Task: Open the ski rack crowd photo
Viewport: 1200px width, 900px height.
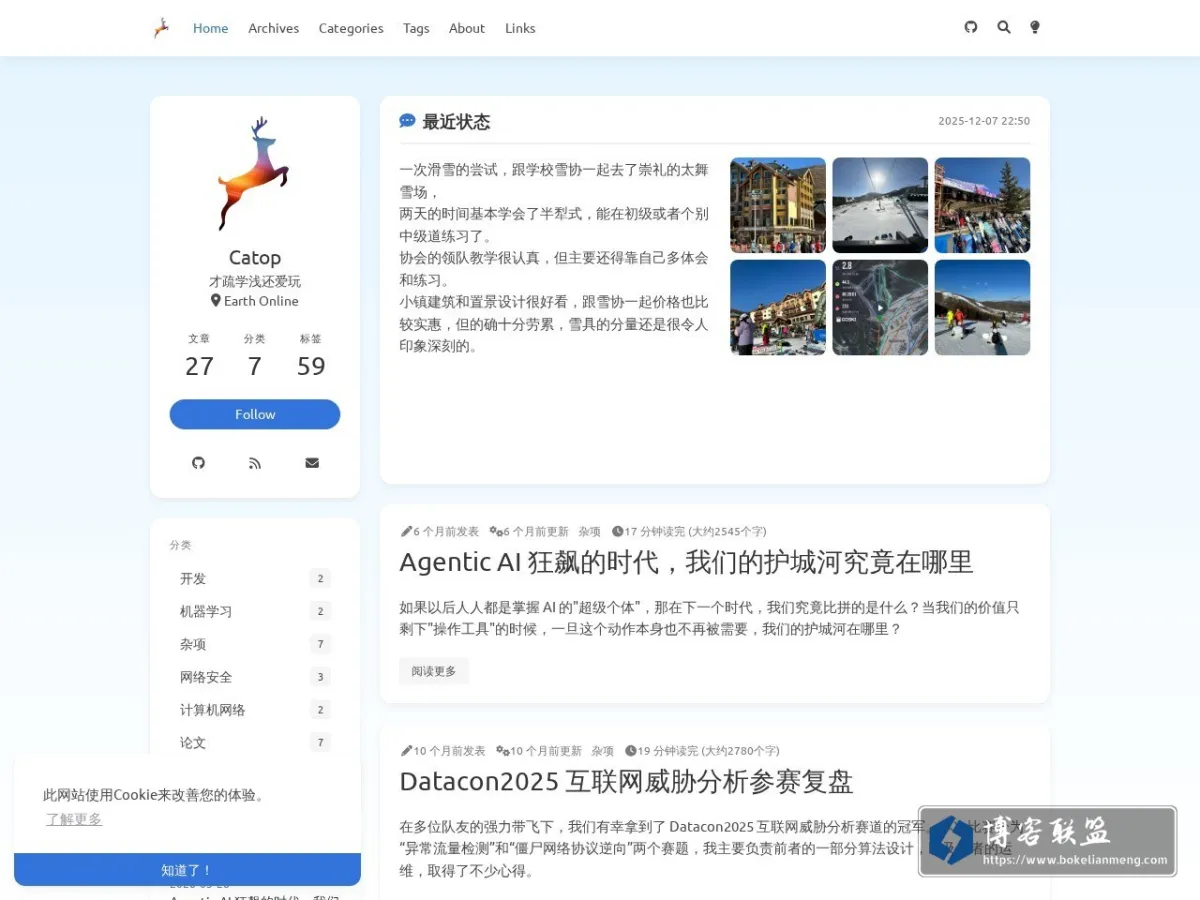Action: (x=982, y=205)
